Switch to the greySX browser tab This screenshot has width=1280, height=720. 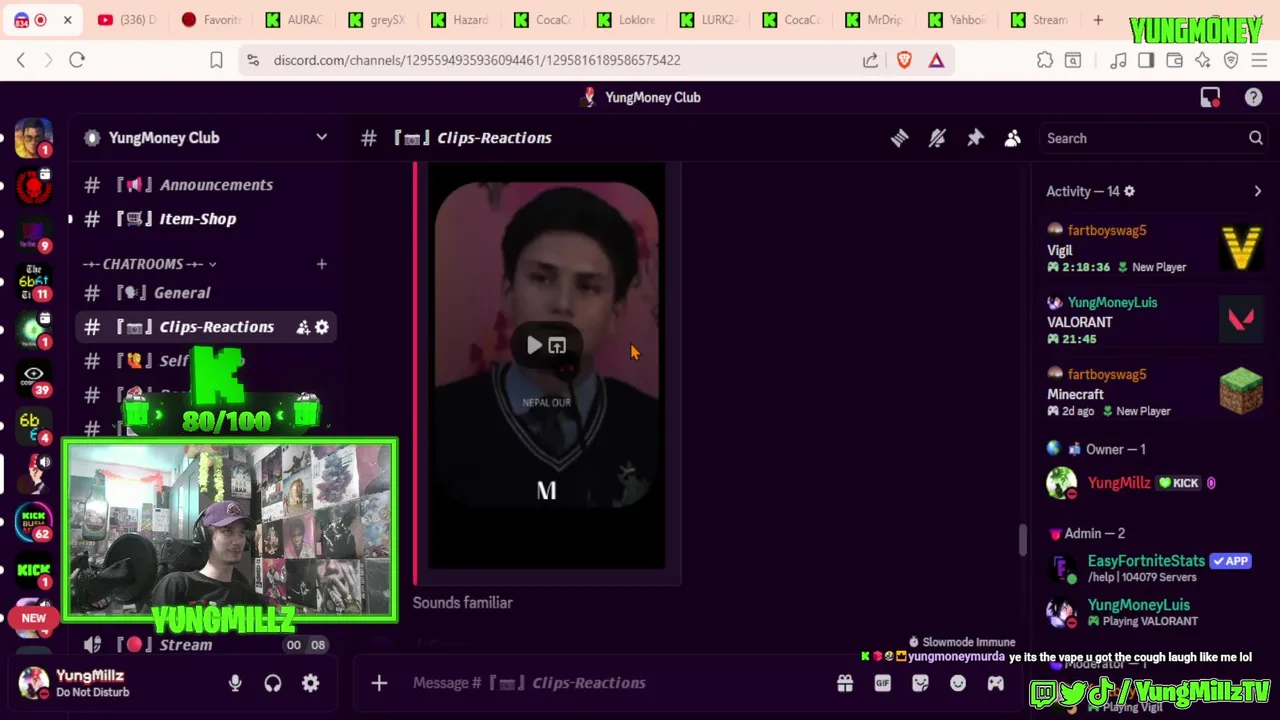click(x=378, y=20)
